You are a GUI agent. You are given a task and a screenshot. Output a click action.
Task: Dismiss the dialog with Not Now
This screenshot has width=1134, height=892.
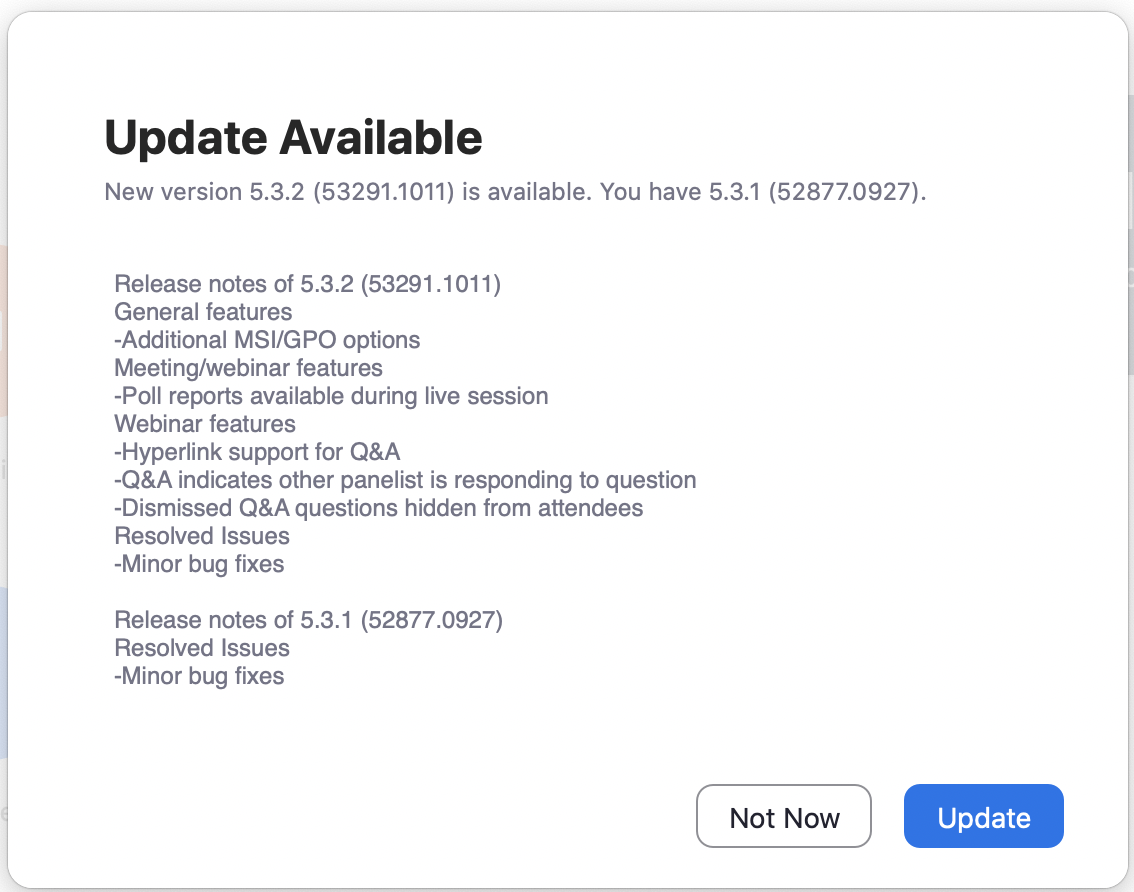pyautogui.click(x=784, y=818)
